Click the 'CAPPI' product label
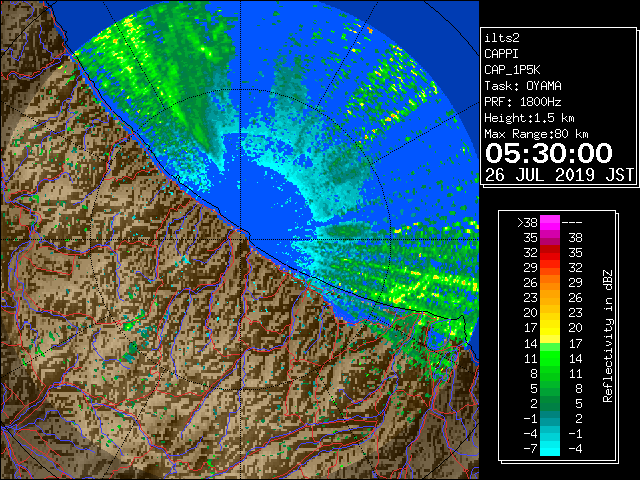640x480 pixels. pos(501,54)
